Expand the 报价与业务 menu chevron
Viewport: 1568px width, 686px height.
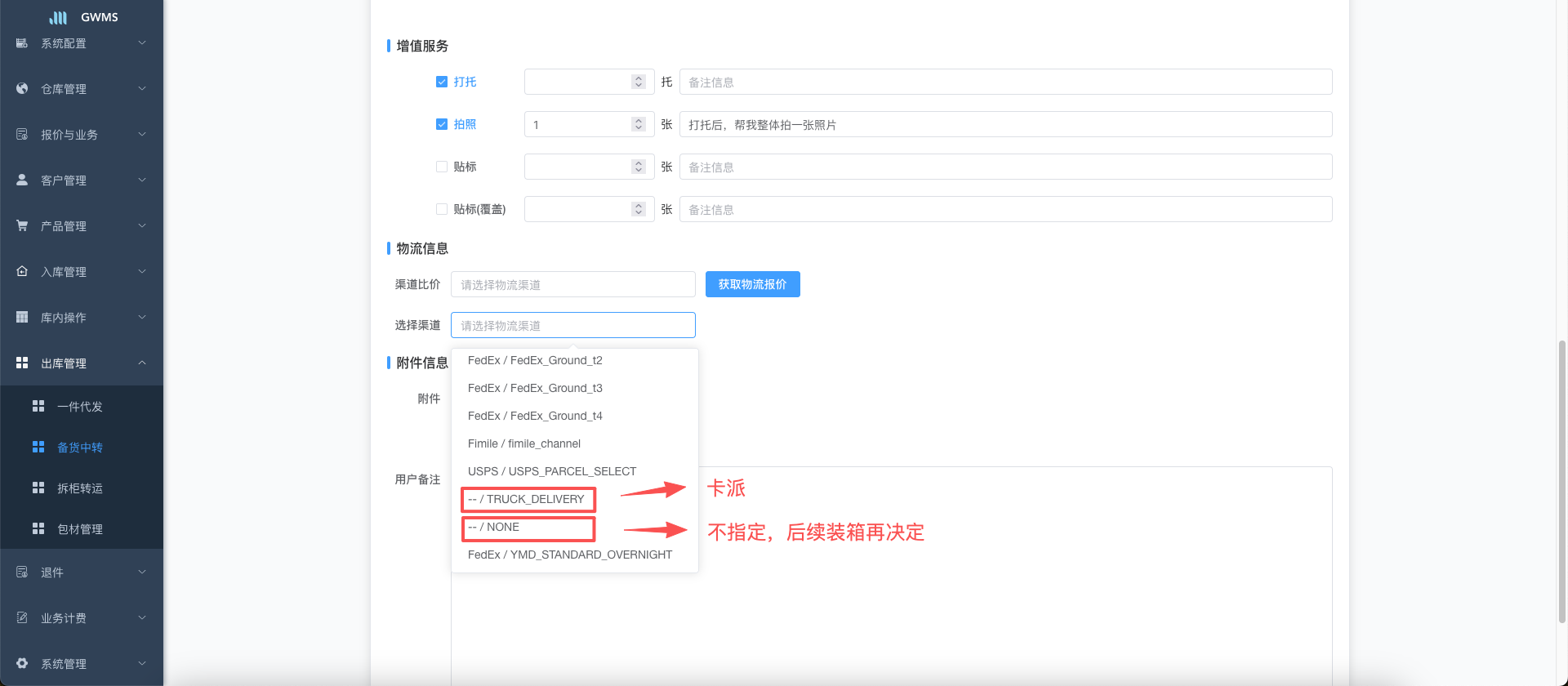(142, 134)
